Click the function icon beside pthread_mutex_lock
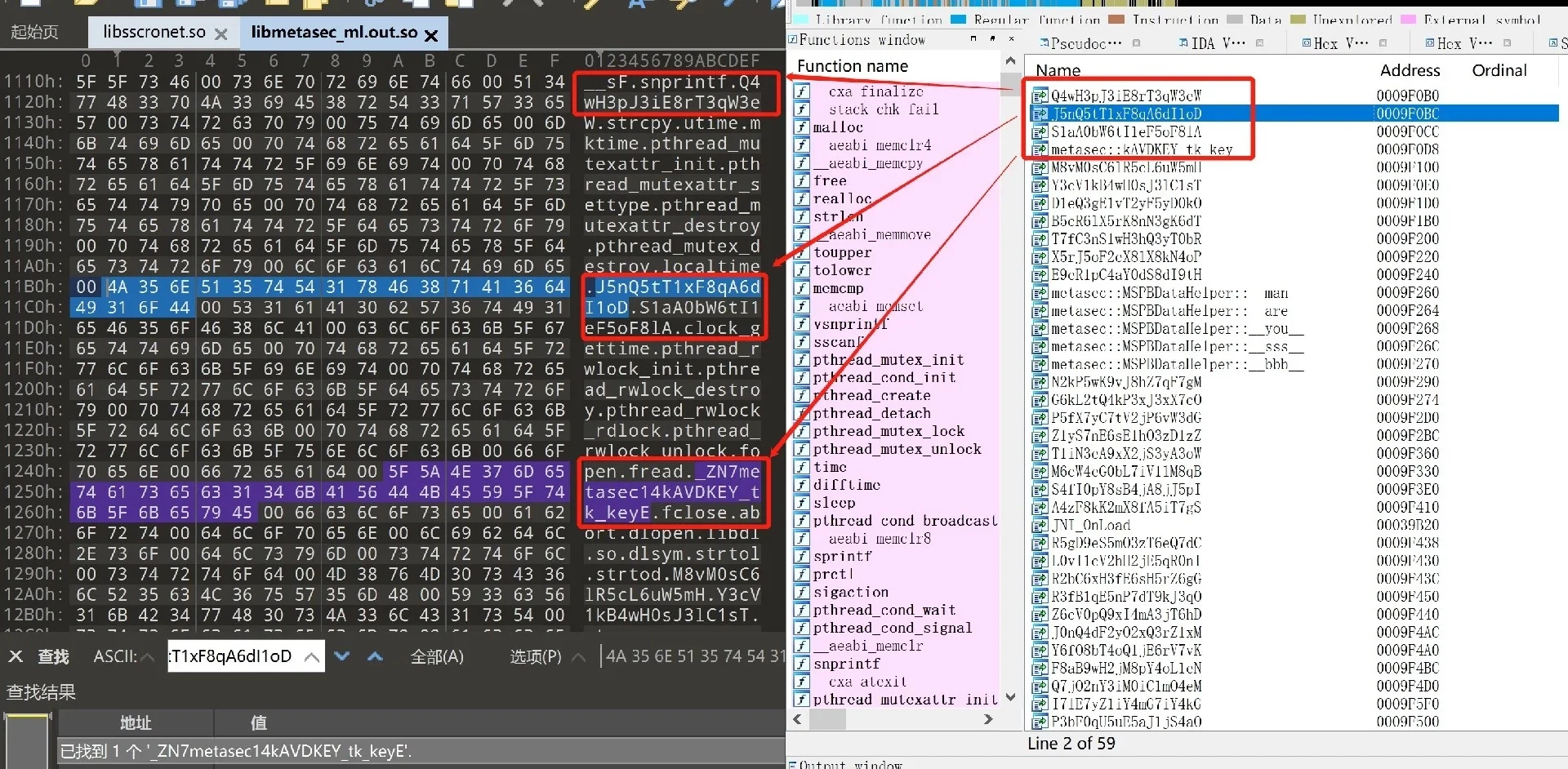 [802, 431]
